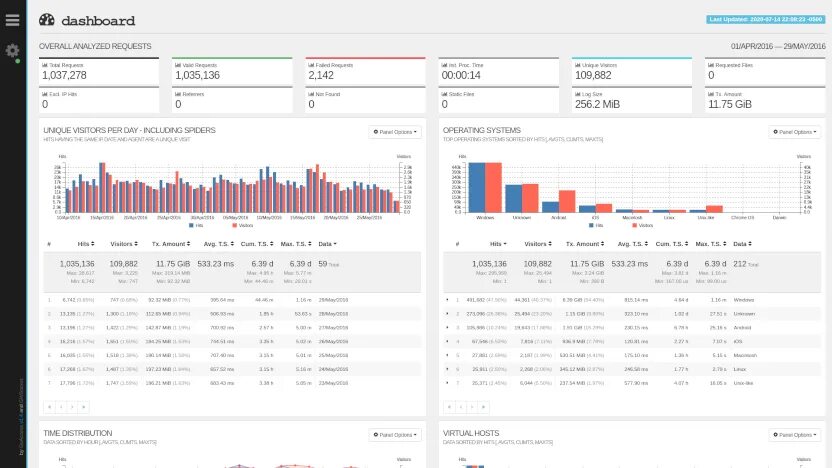Sort Unique Visitors table by Cum. T.S.

(x=257, y=244)
